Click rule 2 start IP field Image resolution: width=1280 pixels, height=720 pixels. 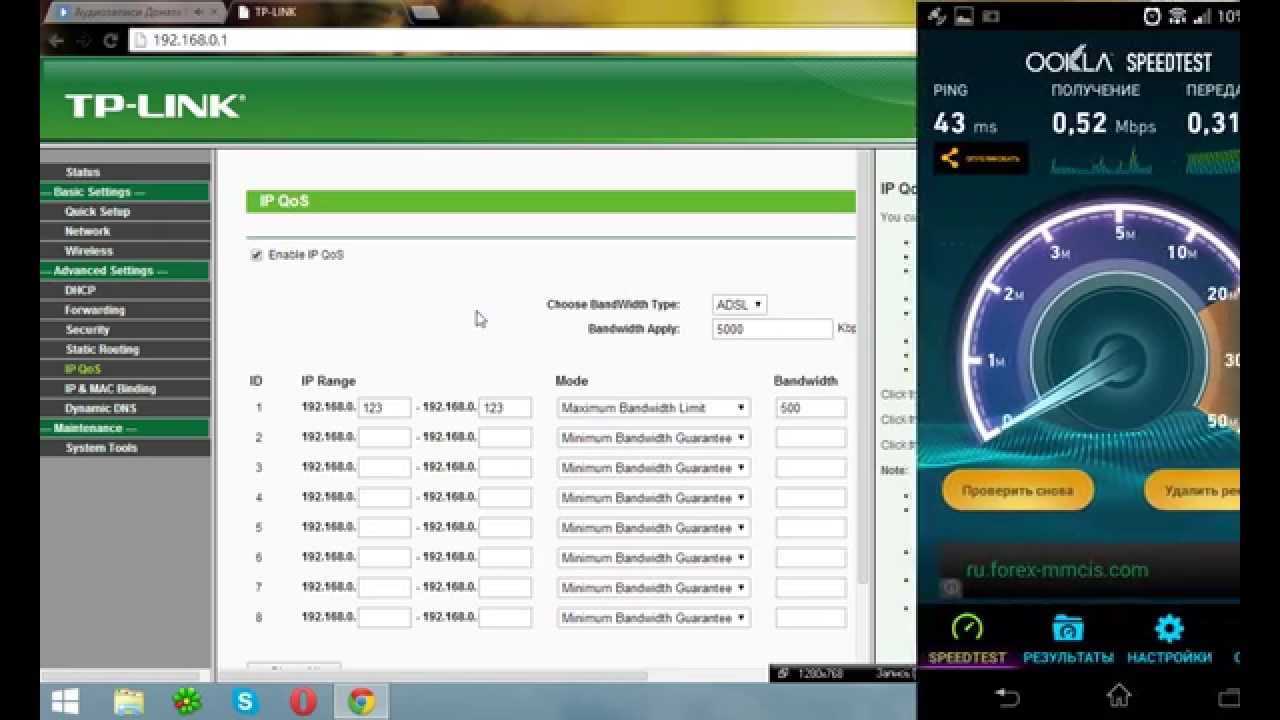point(385,438)
